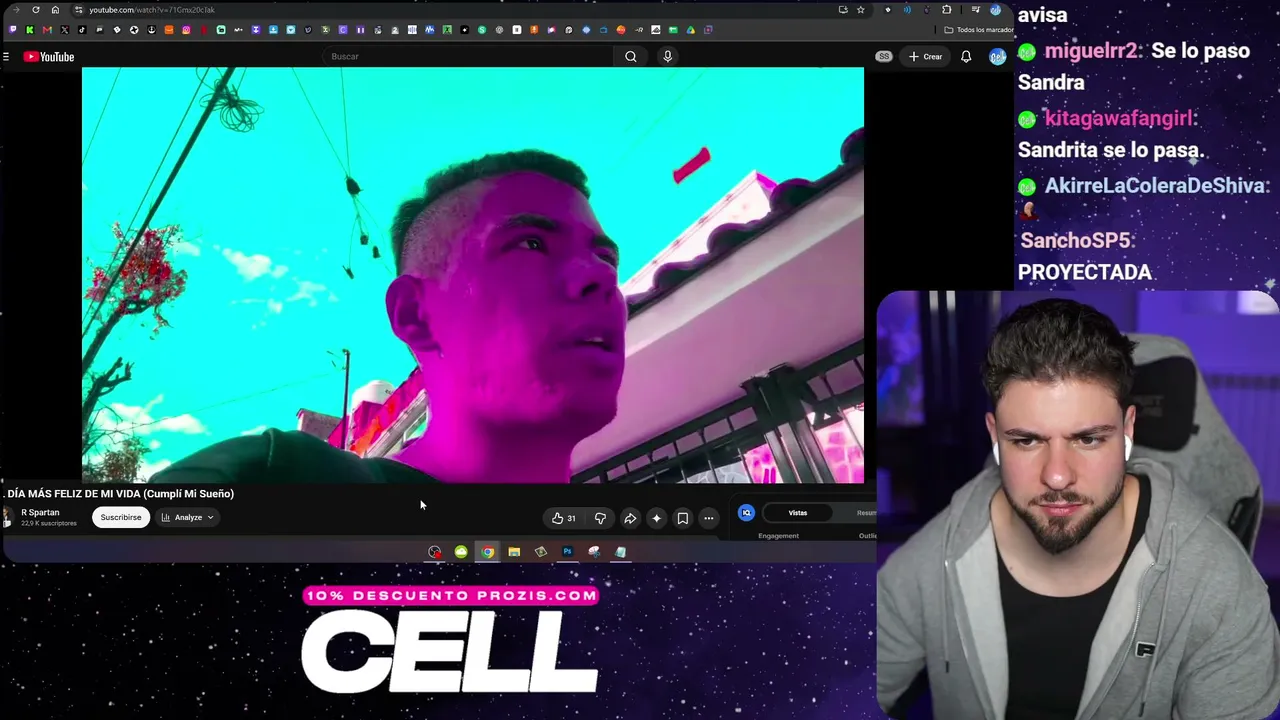The image size is (1280, 720).
Task: Click the SanchoSP5 chat username
Action: pos(1076,241)
